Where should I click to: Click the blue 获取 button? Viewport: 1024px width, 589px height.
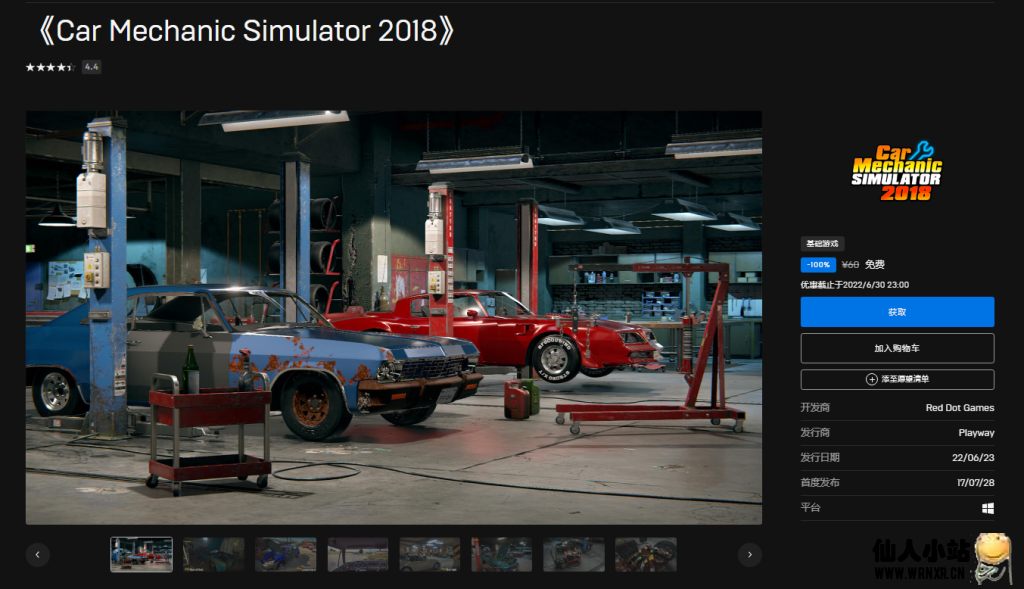click(x=897, y=312)
